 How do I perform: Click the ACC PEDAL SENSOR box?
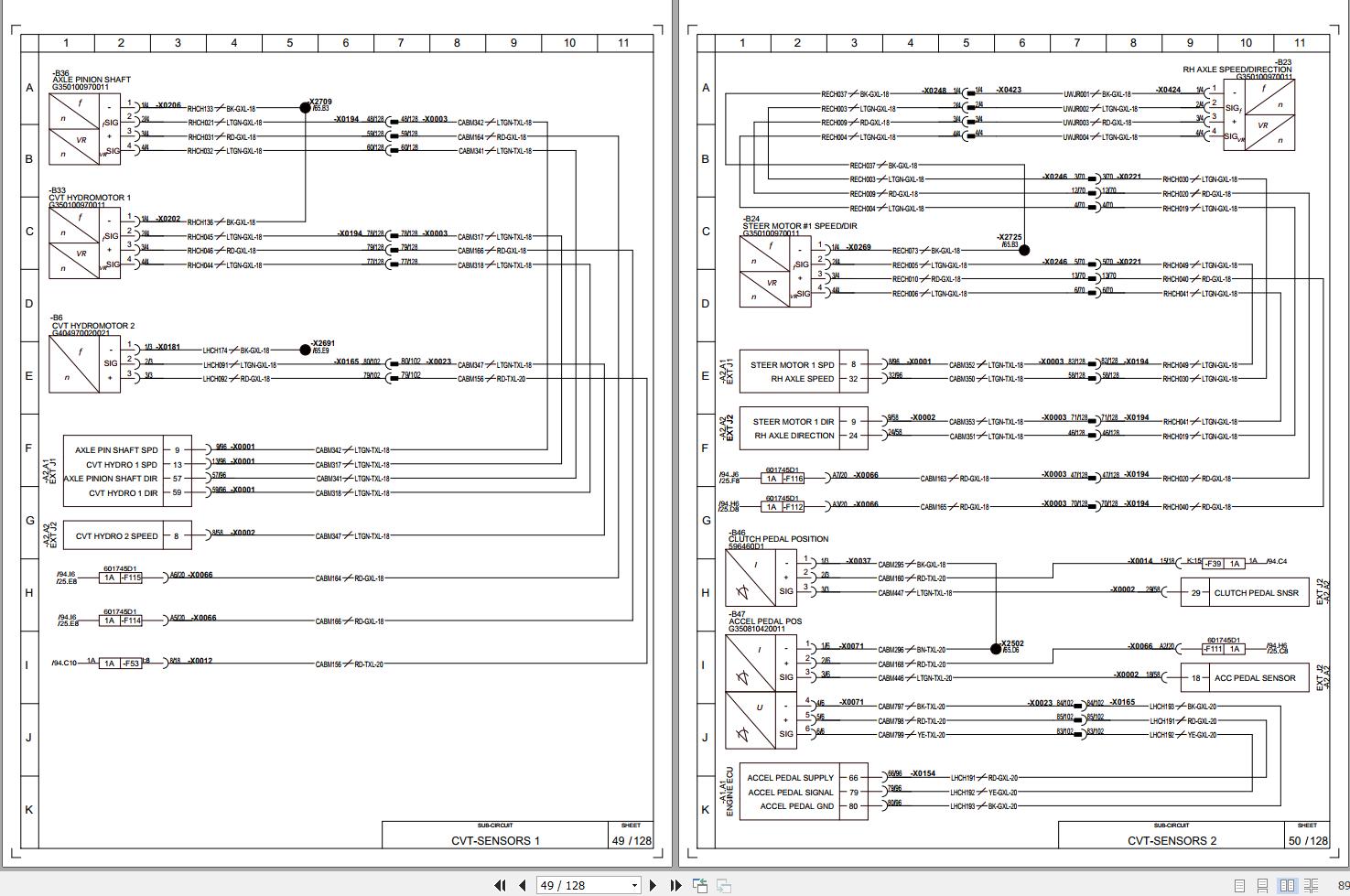pyautogui.click(x=1245, y=678)
